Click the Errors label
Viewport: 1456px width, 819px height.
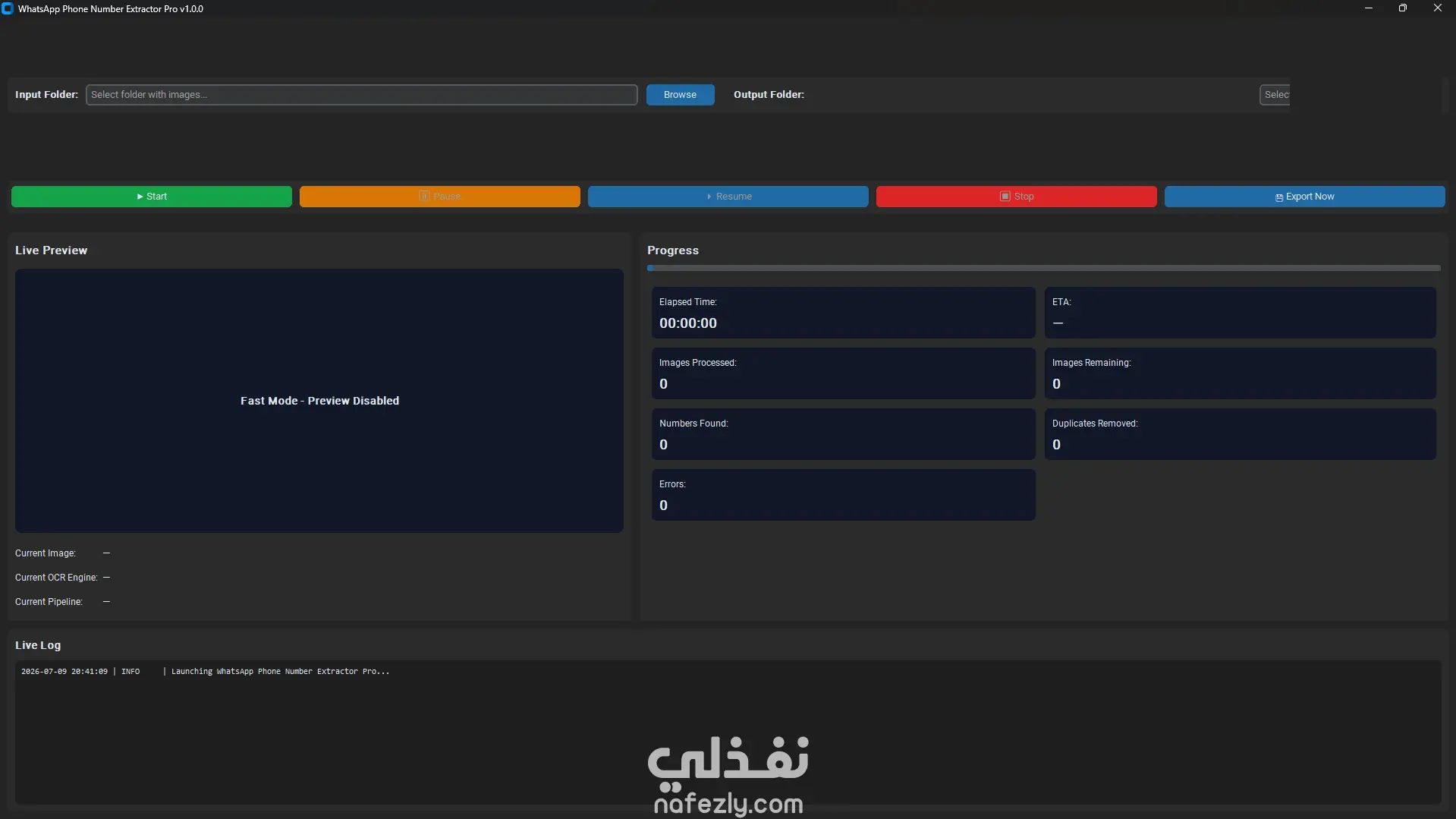[672, 484]
